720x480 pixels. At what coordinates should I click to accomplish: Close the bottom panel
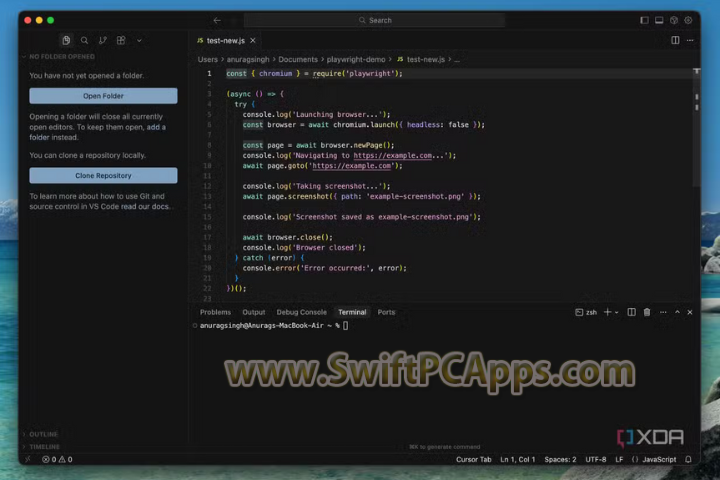click(x=690, y=312)
